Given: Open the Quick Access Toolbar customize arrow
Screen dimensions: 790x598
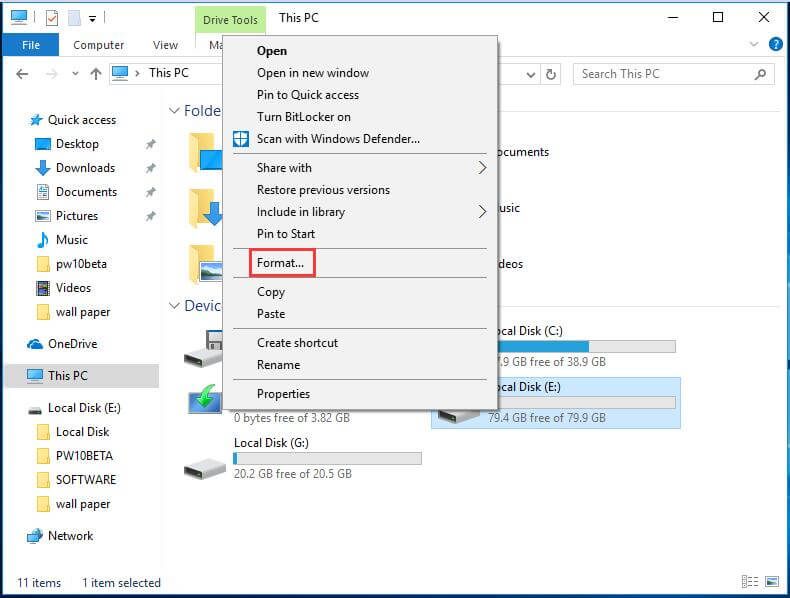Looking at the screenshot, I should point(93,19).
